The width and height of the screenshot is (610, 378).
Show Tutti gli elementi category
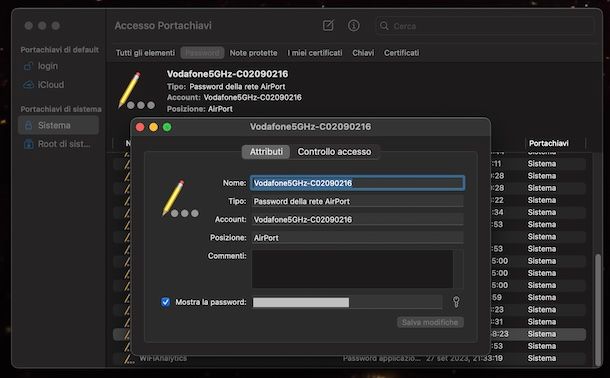pyautogui.click(x=145, y=53)
